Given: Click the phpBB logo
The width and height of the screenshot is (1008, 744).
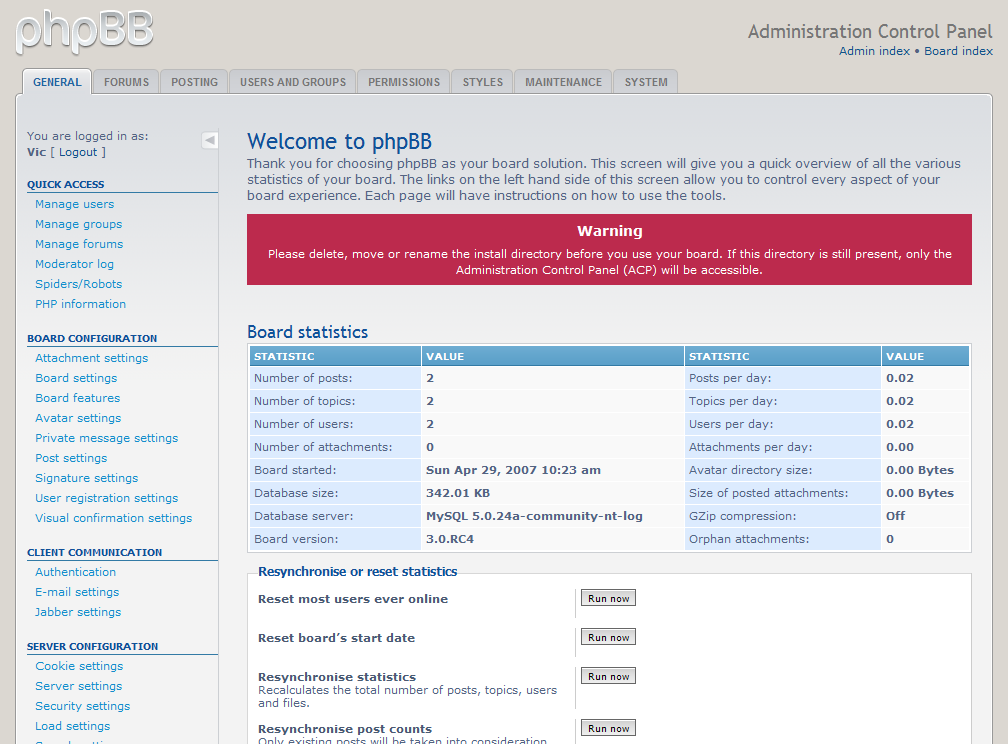Looking at the screenshot, I should tap(85, 30).
